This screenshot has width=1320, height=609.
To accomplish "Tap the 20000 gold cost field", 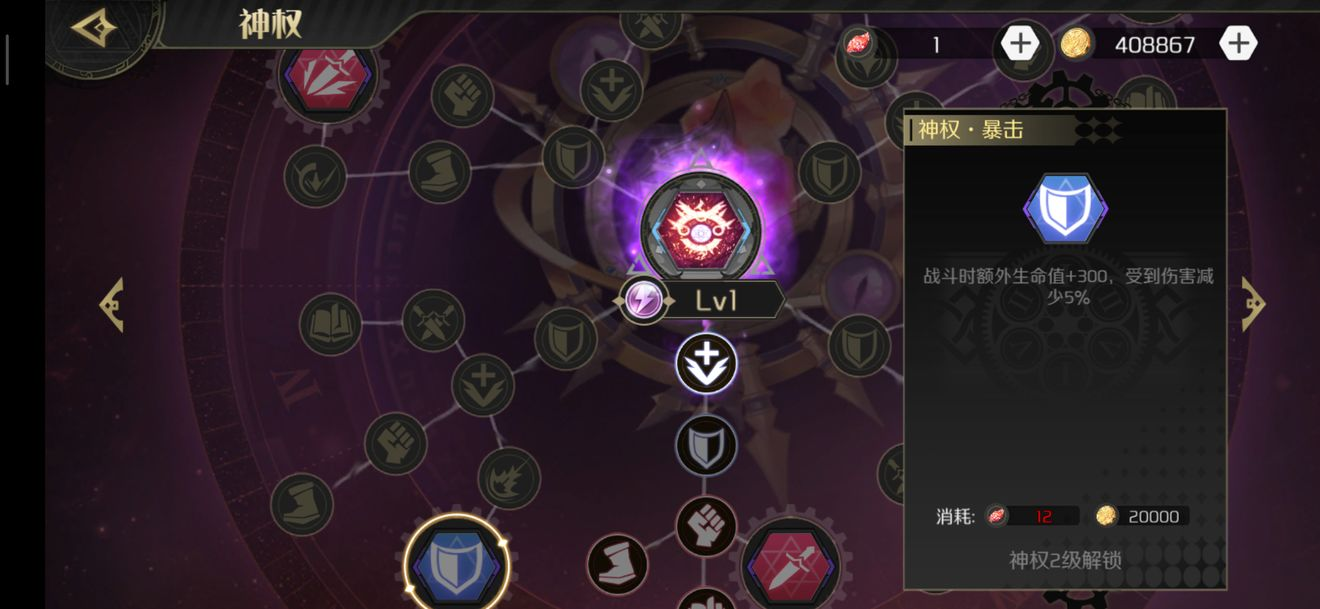I will pyautogui.click(x=1143, y=516).
